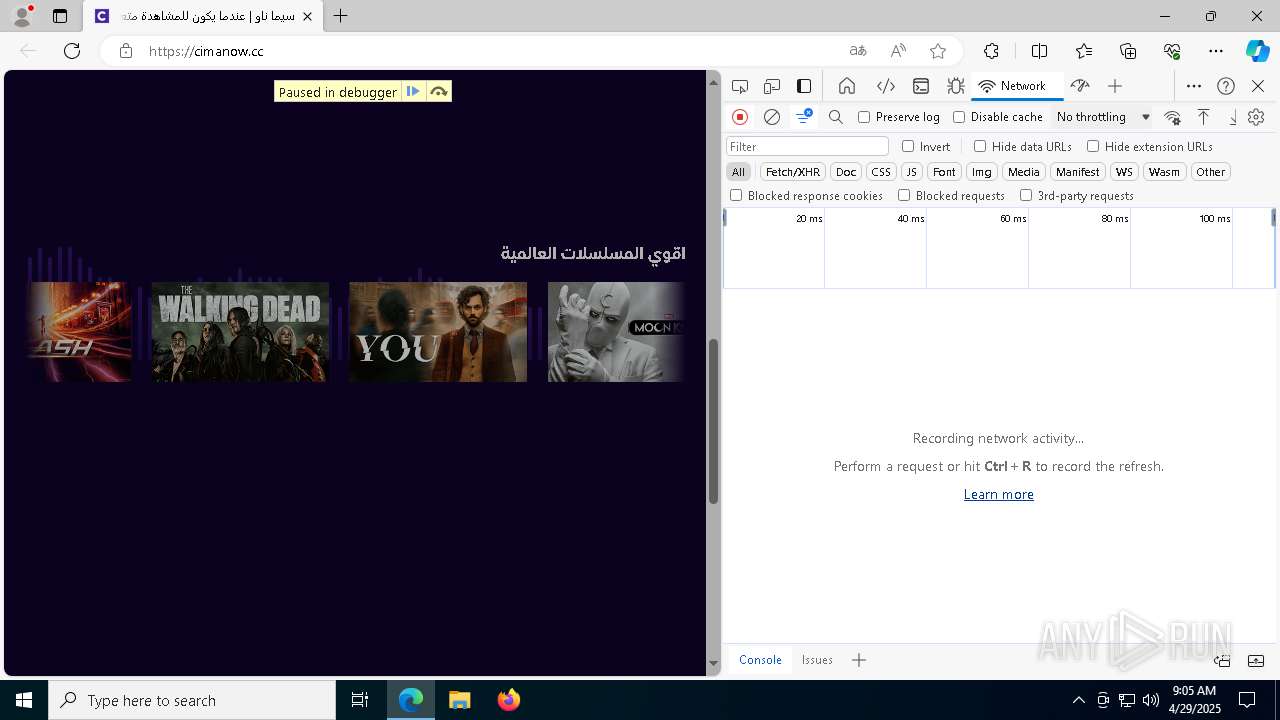Viewport: 1280px width, 720px height.
Task: Toggle the network filter bar icon
Action: tap(803, 117)
